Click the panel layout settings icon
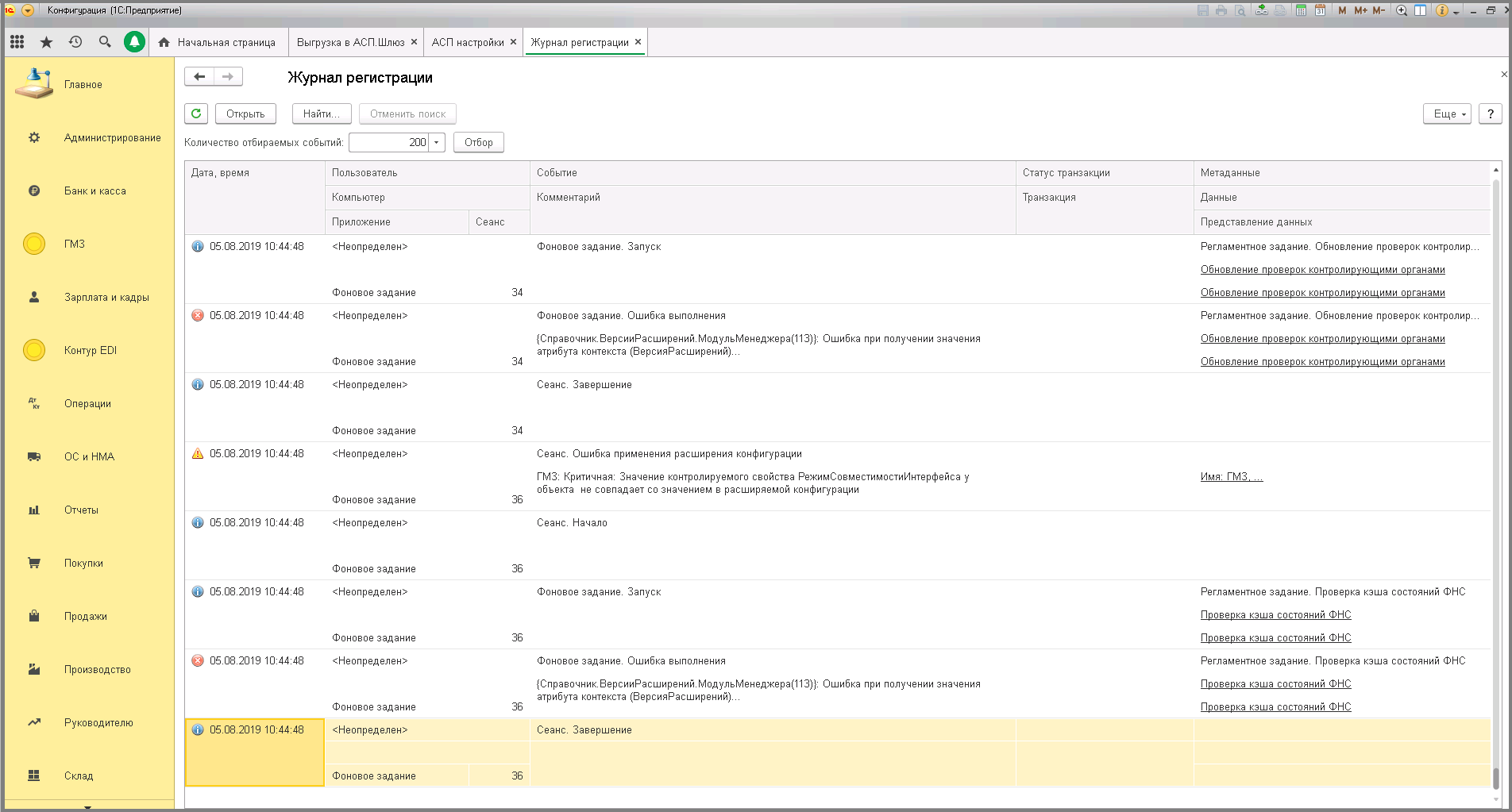 click(x=1420, y=10)
